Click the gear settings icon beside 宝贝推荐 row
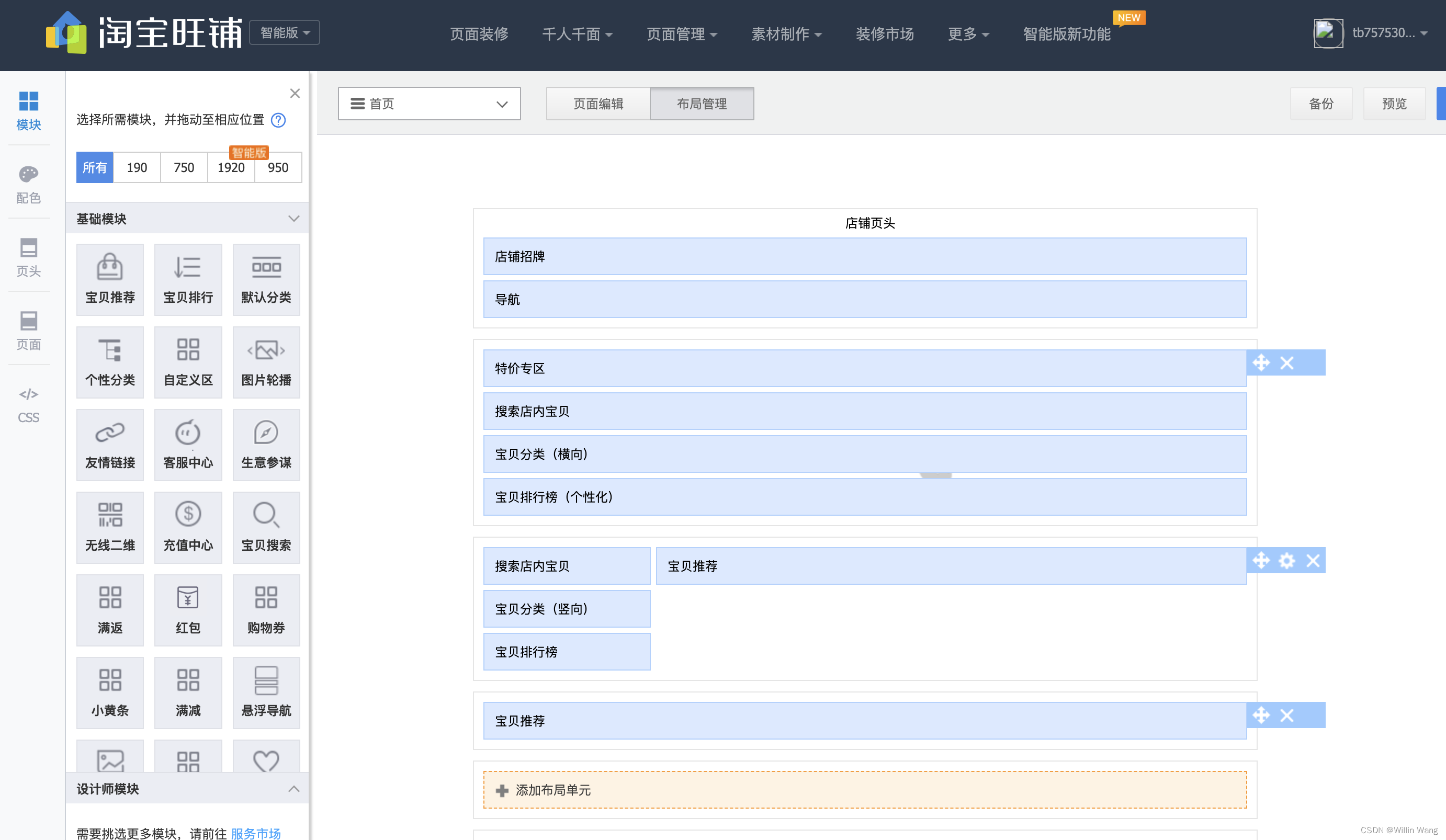 point(1286,561)
